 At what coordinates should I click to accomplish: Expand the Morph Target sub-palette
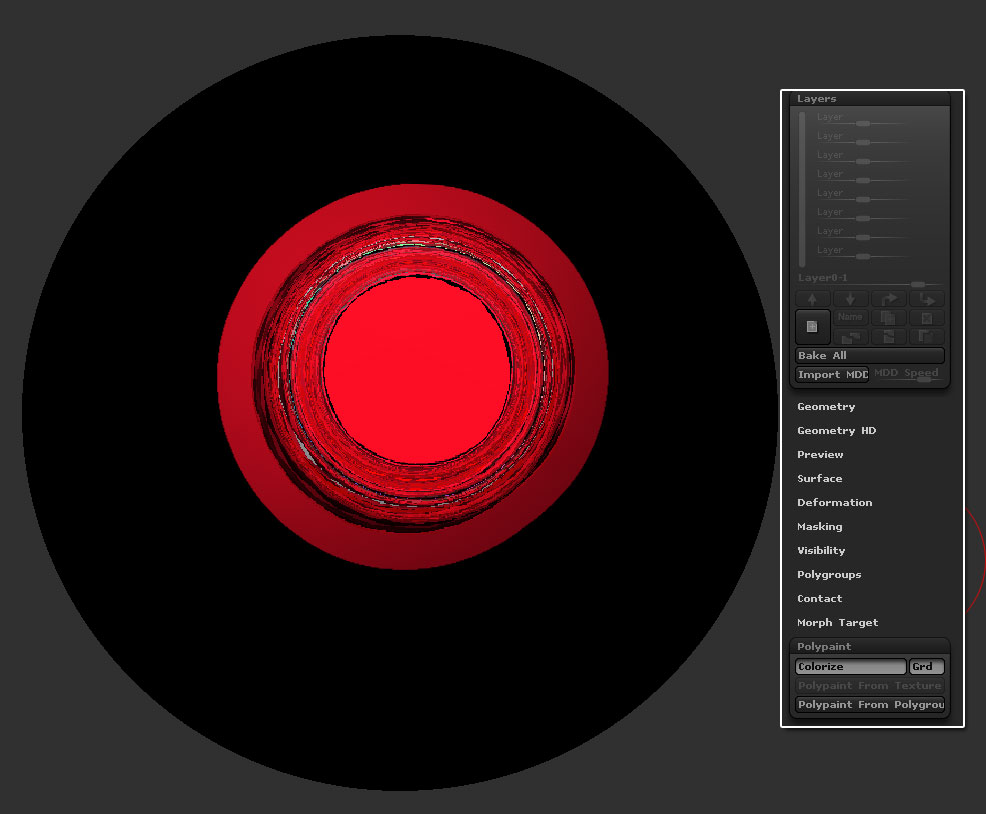pyautogui.click(x=837, y=622)
